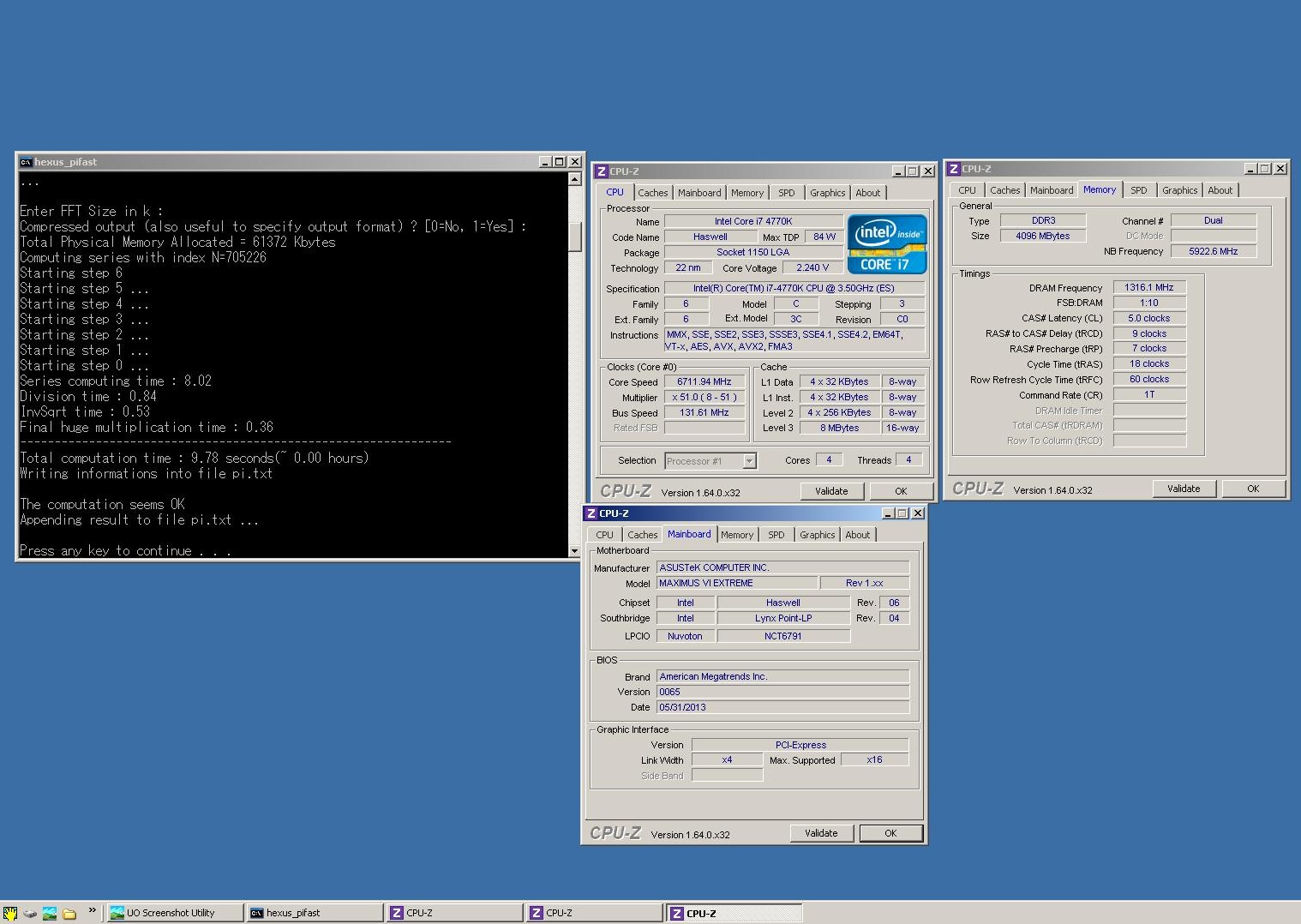
Task: Click console scrollbar up arrow
Action: (x=575, y=179)
